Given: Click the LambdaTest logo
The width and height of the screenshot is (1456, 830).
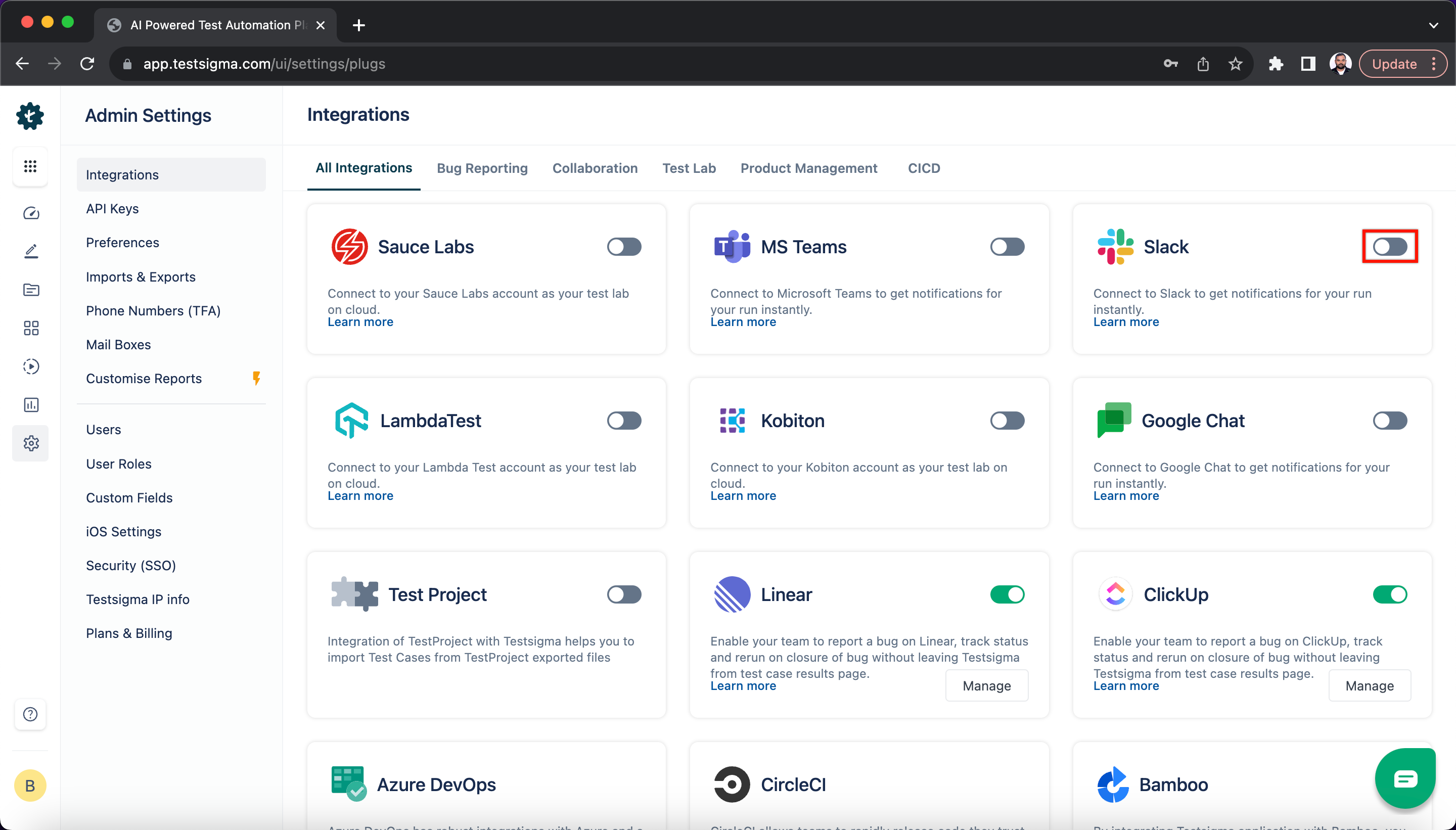Looking at the screenshot, I should point(351,421).
